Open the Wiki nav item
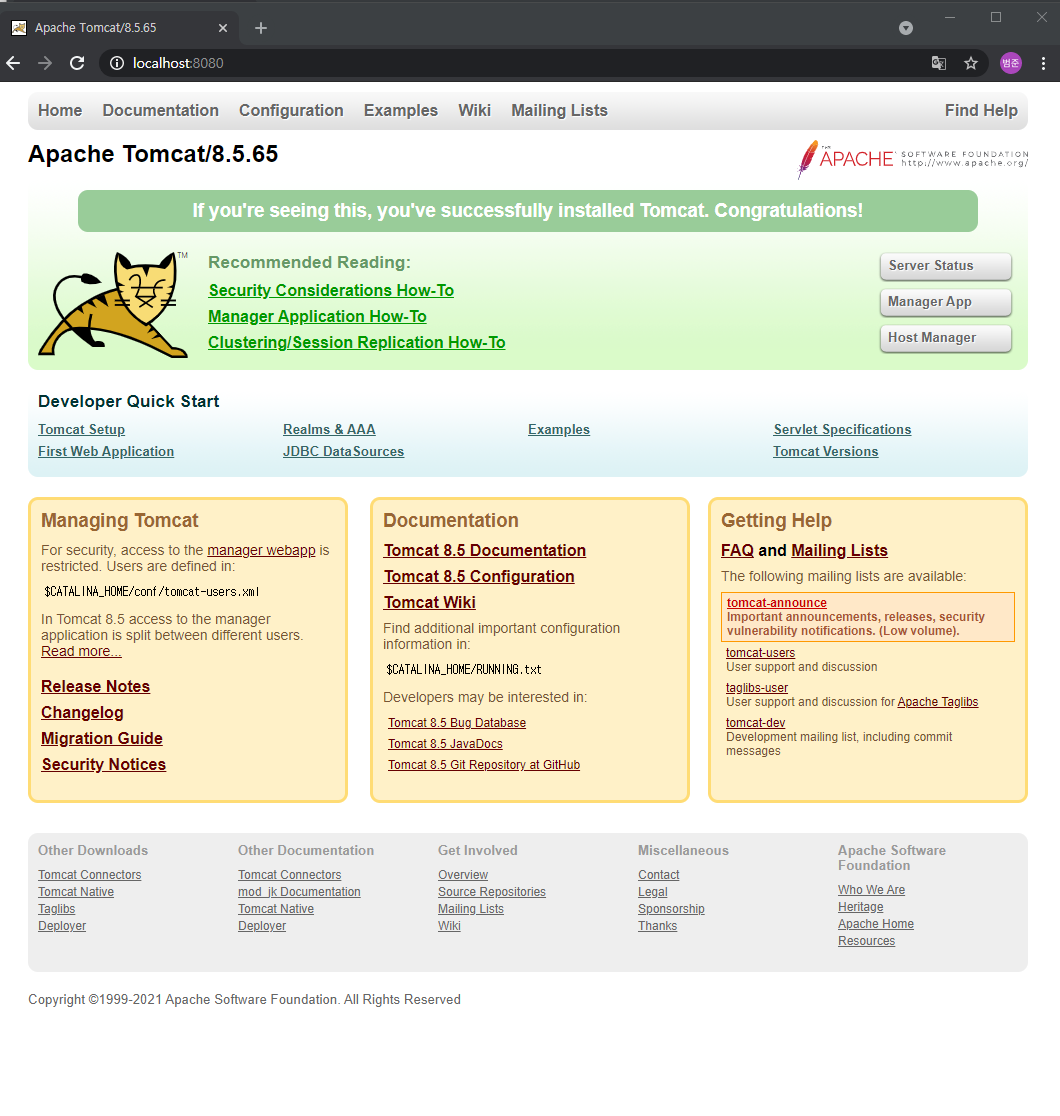Image resolution: width=1060 pixels, height=1116 pixels. pos(474,110)
